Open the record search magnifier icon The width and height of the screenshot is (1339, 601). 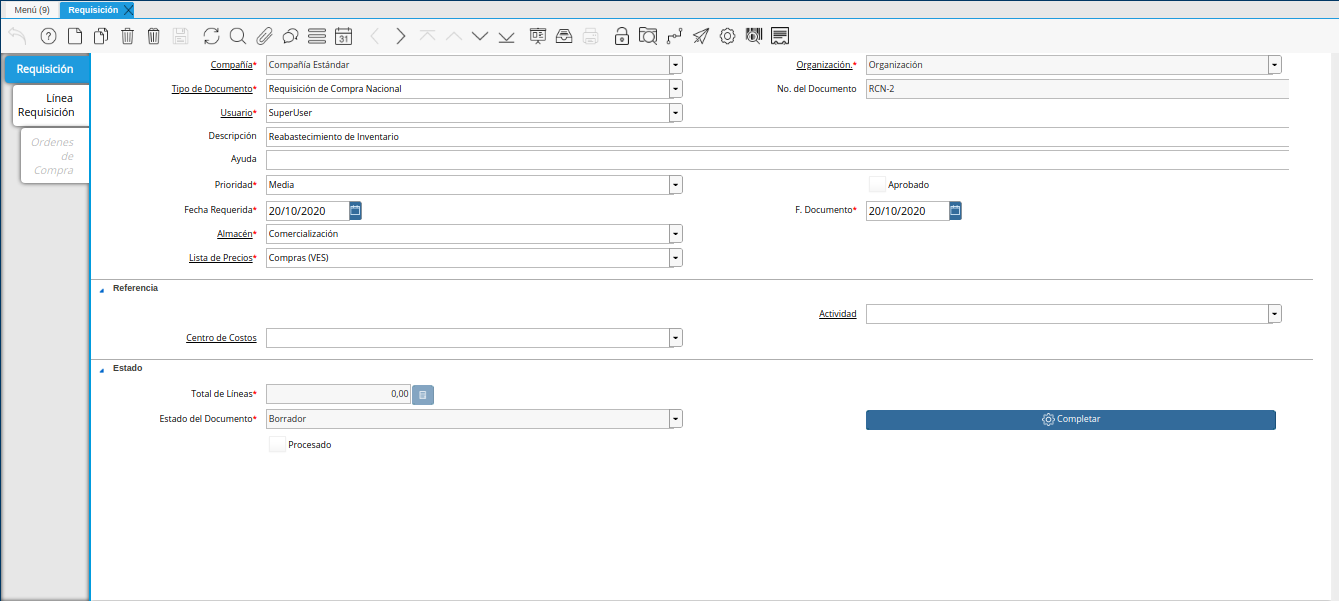238,37
